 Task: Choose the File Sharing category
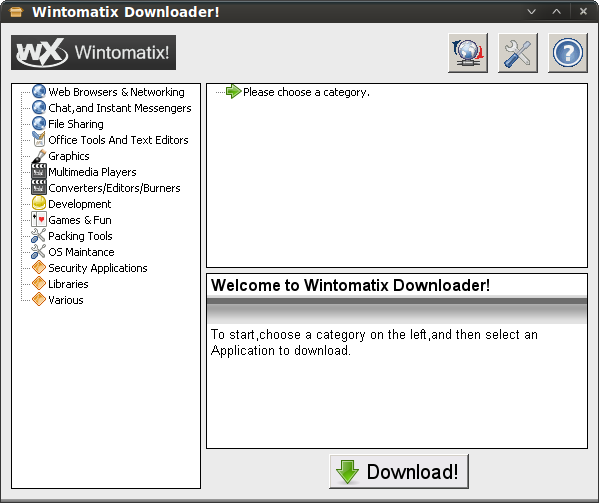[x=76, y=124]
